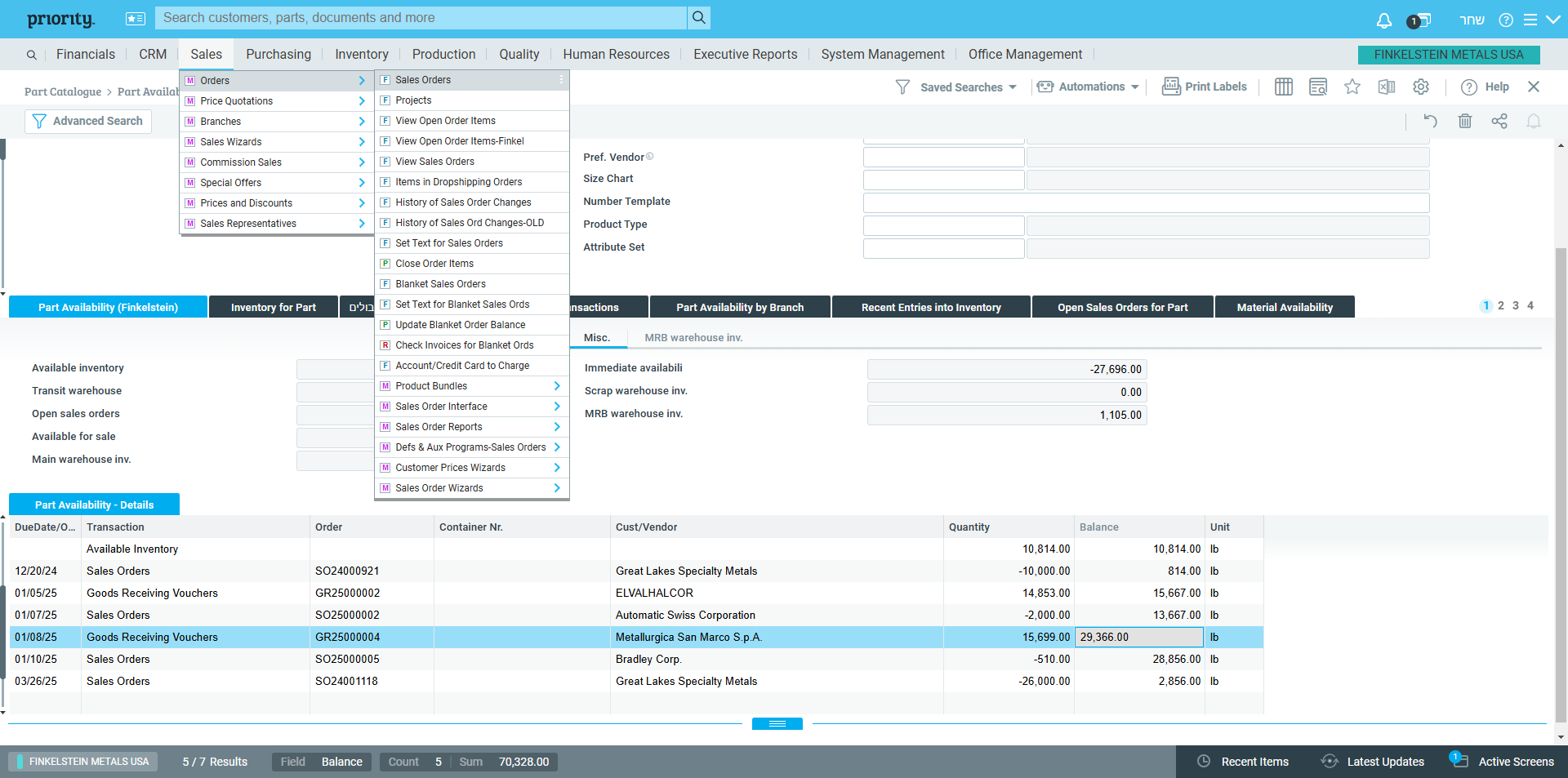Open the Saved Searches dropdown
The image size is (1568, 778).
point(955,87)
